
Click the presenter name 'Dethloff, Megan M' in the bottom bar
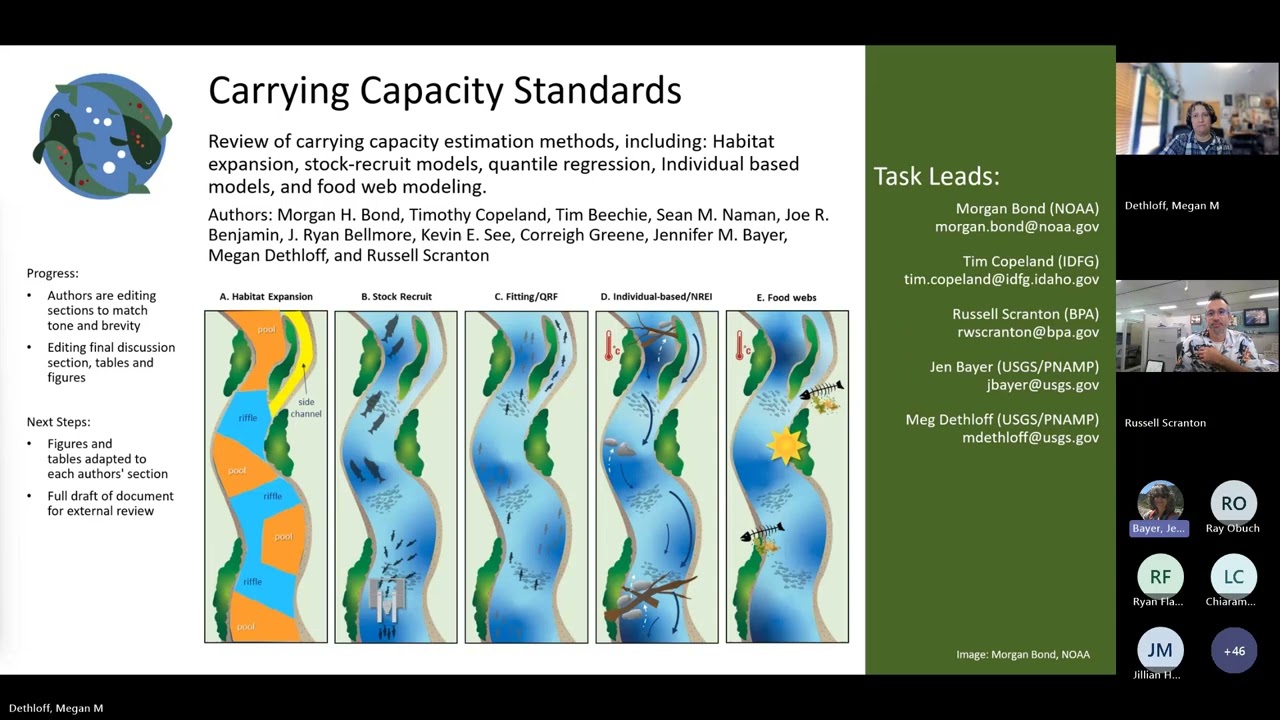tap(56, 708)
